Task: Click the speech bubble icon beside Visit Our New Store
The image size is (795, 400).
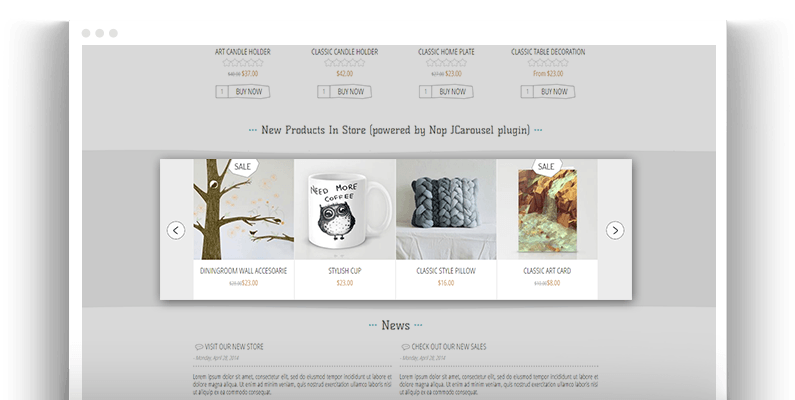Action: [x=199, y=347]
